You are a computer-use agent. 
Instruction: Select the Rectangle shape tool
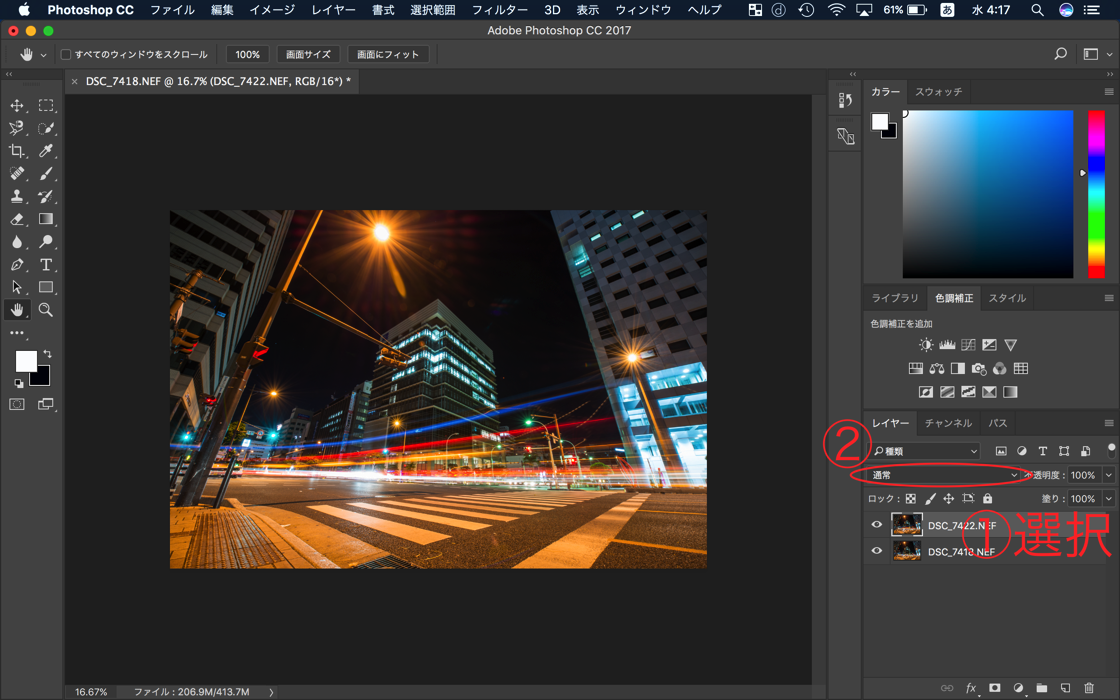[46, 287]
